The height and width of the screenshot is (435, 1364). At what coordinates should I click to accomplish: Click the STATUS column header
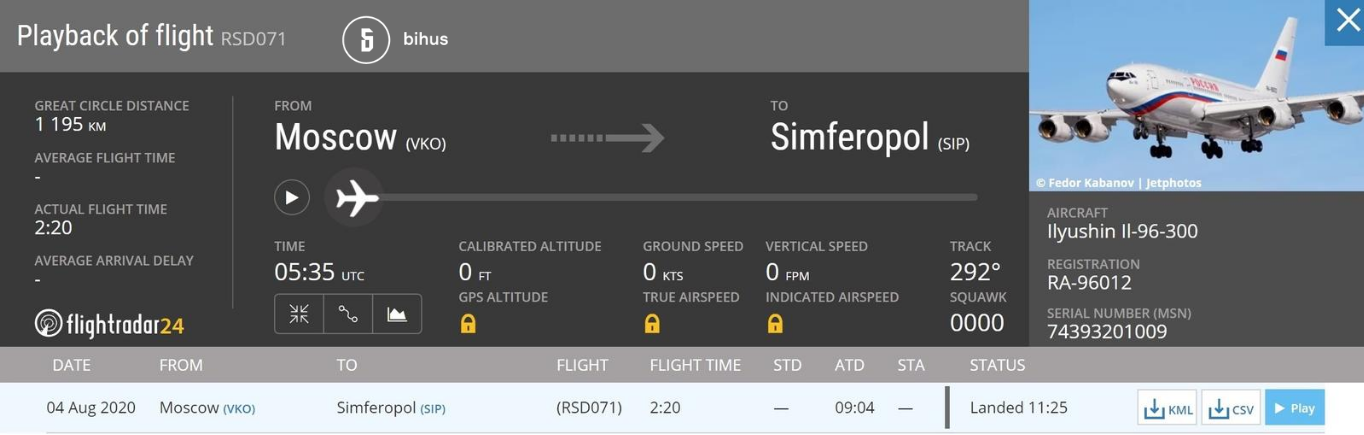[x=997, y=365]
